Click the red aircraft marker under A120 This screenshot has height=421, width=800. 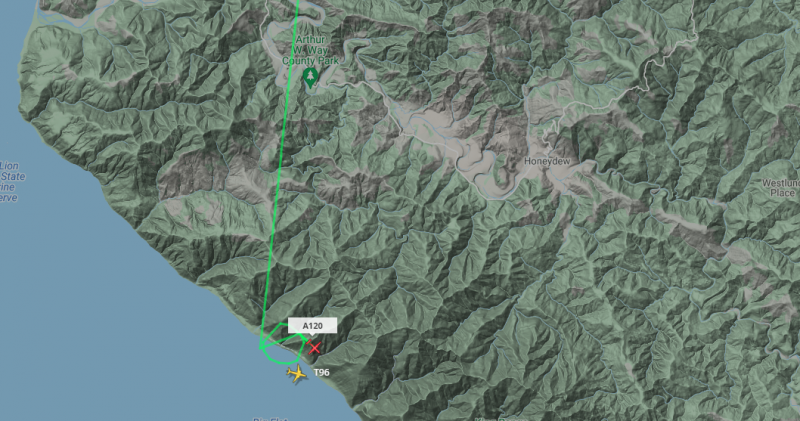[314, 348]
